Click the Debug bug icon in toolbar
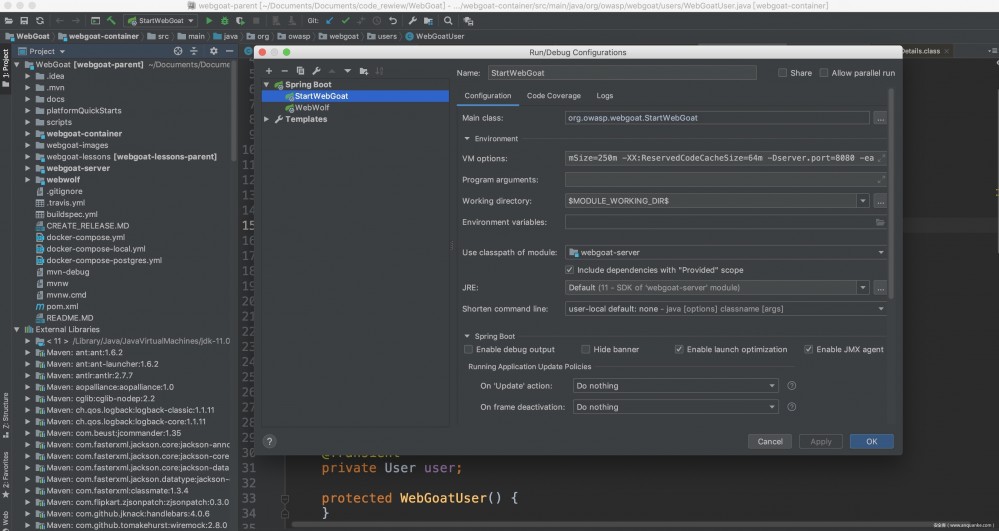 pyautogui.click(x=224, y=20)
